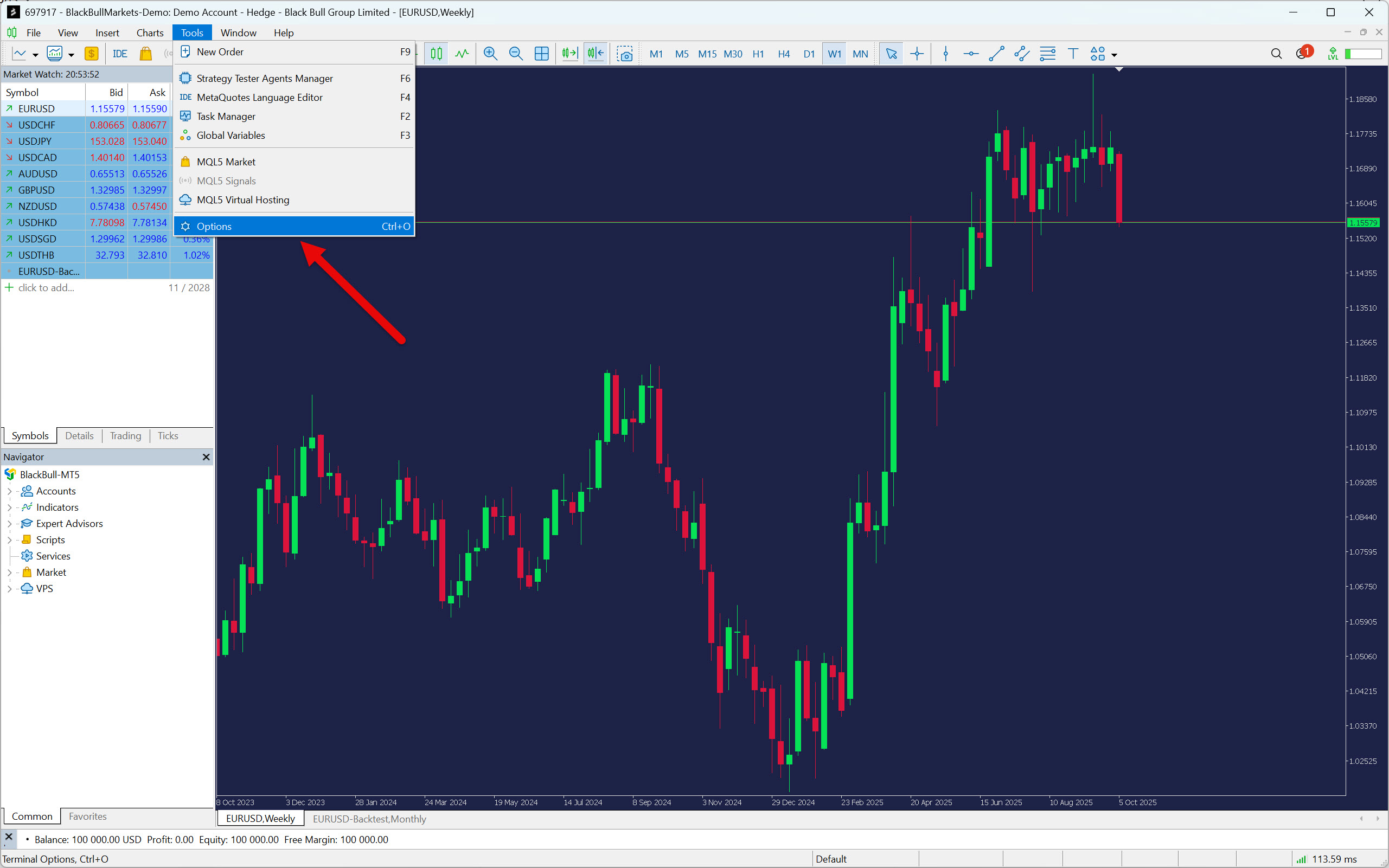1389x868 pixels.
Task: Click 'click to add...' symbol field
Action: coord(46,287)
